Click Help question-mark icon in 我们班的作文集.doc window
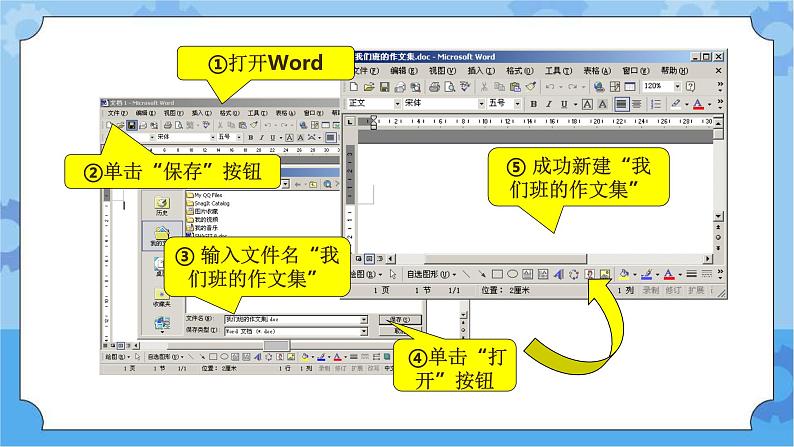Screen dimensions: 794x447 (x=690, y=87)
